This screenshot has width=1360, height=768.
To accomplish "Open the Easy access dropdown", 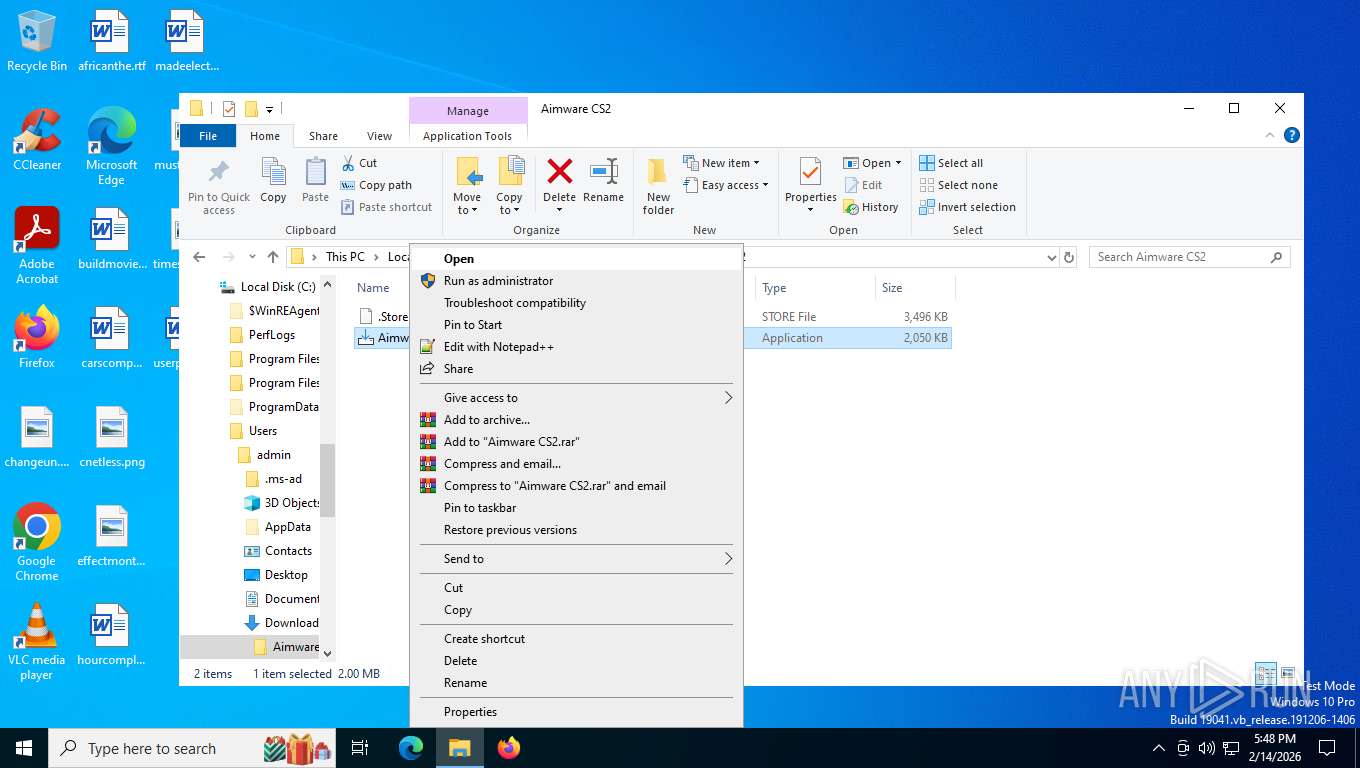I will click(x=726, y=185).
